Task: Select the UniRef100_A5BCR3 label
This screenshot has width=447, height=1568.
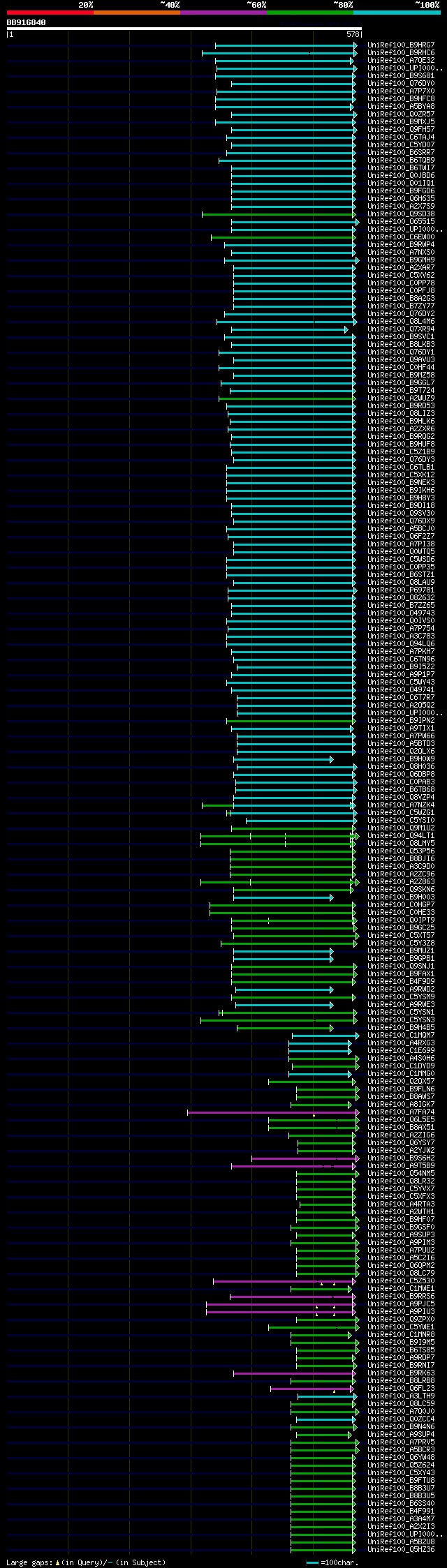Action: coord(401,1449)
